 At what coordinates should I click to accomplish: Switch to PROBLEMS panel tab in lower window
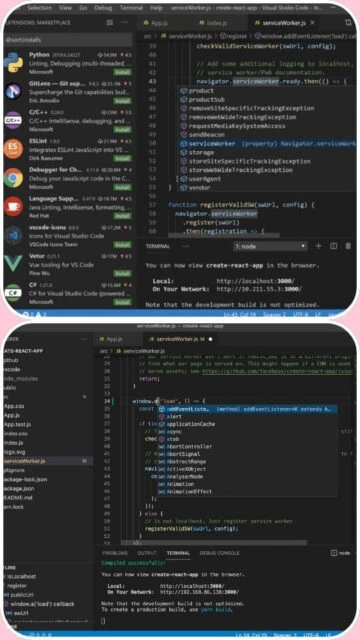[x=115, y=553]
